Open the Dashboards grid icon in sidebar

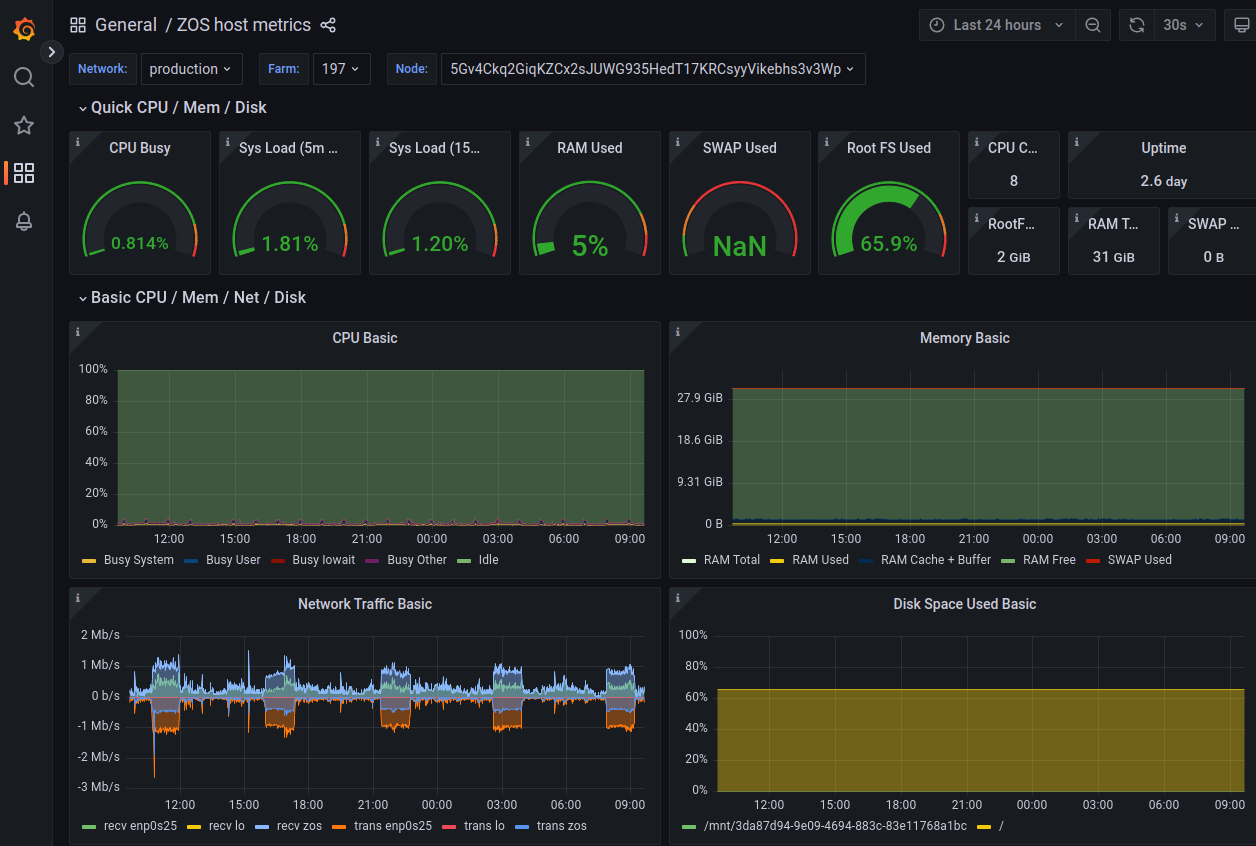(24, 173)
